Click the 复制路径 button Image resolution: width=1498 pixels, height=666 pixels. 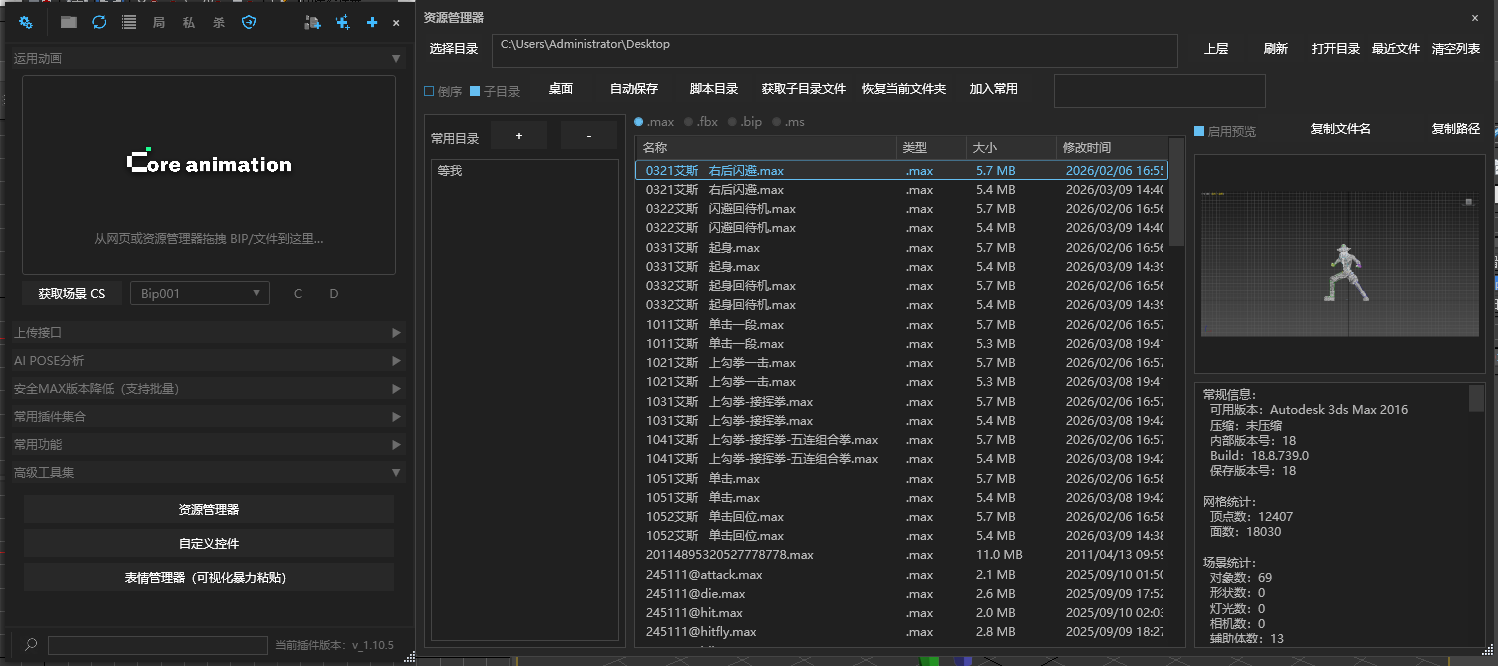[x=1456, y=129]
